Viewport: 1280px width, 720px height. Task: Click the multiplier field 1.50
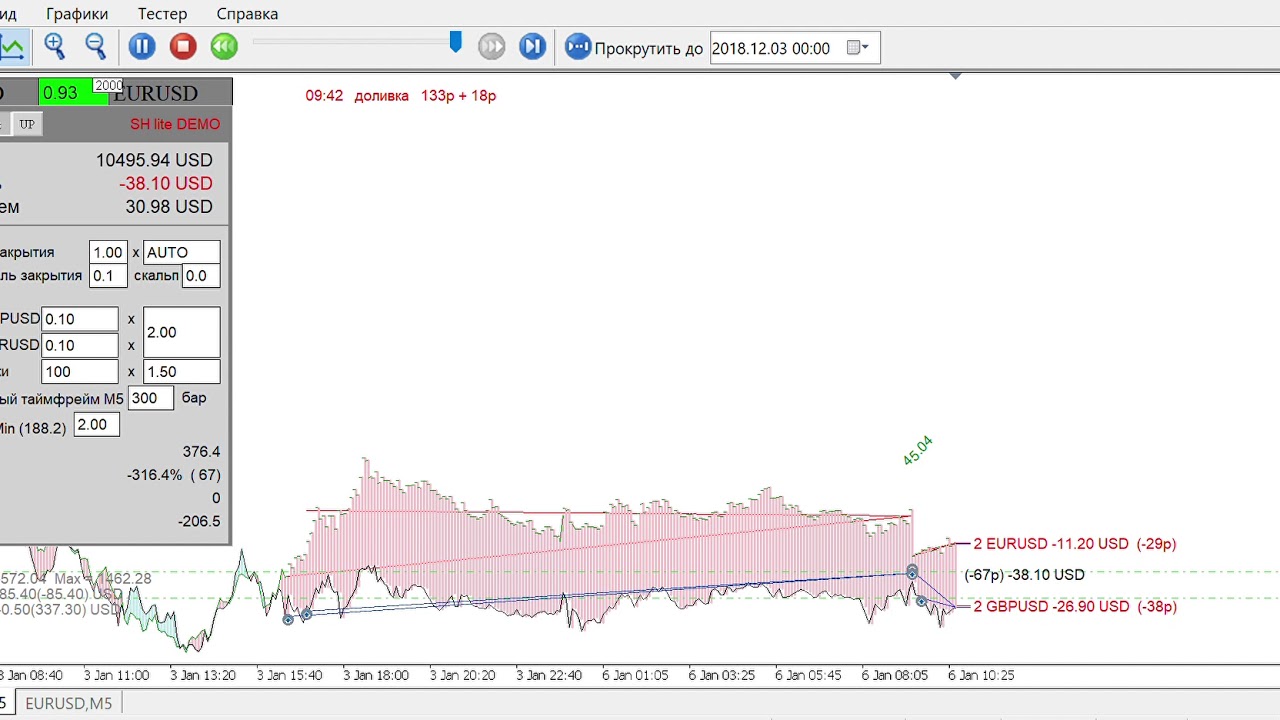click(182, 371)
